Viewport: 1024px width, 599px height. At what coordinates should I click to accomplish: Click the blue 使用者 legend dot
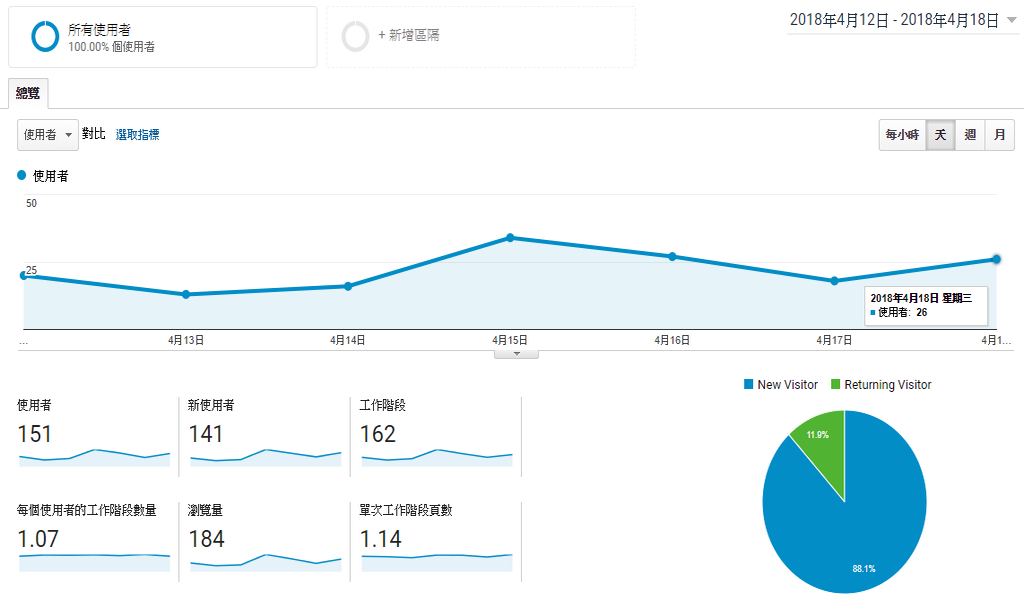[x=22, y=175]
